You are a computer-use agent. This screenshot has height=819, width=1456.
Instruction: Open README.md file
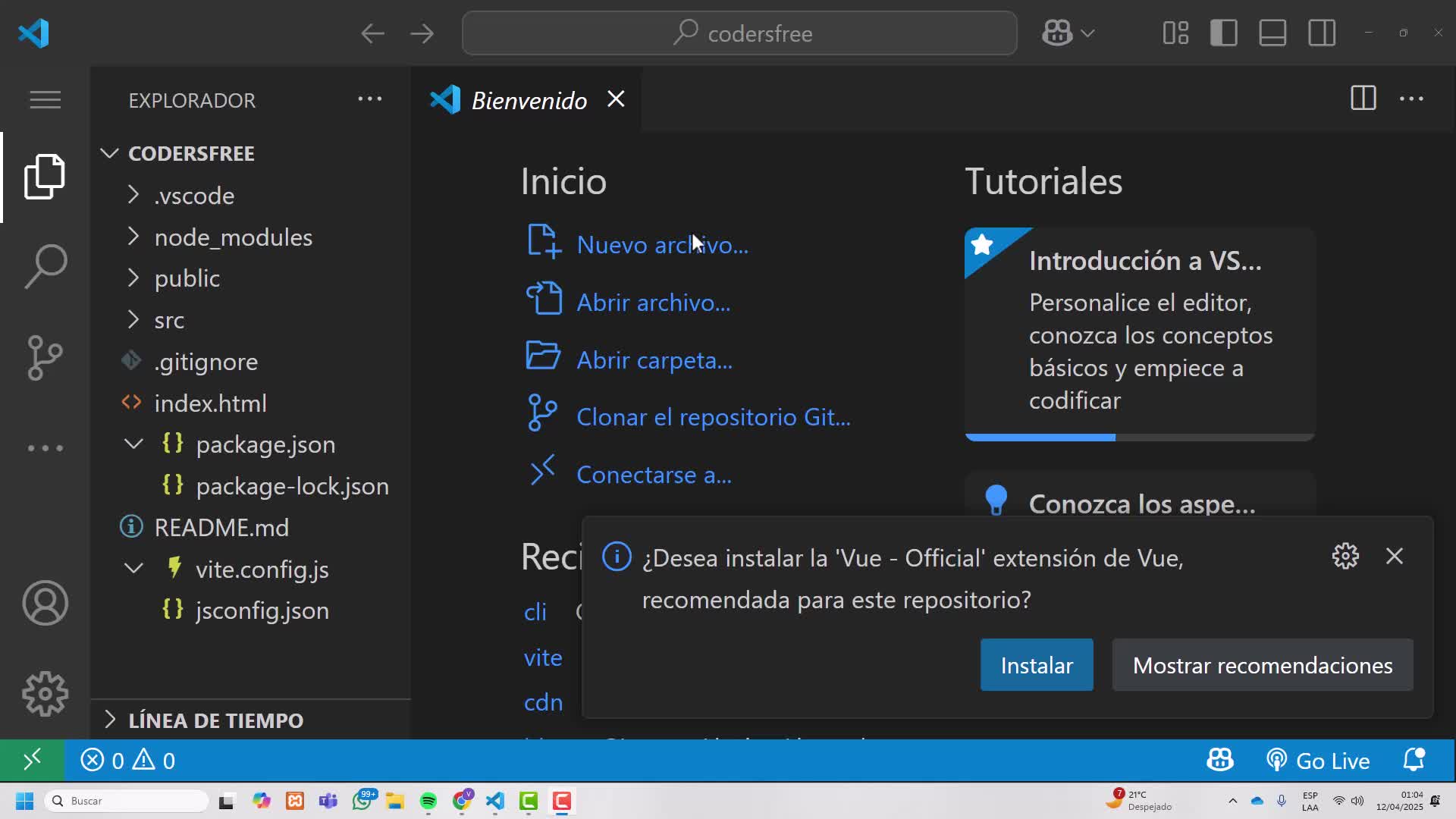pos(221,527)
